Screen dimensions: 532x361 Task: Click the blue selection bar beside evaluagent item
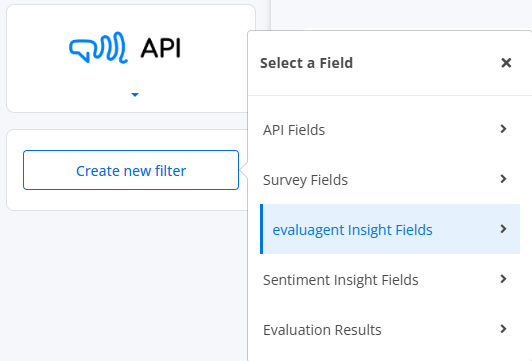tap(262, 229)
